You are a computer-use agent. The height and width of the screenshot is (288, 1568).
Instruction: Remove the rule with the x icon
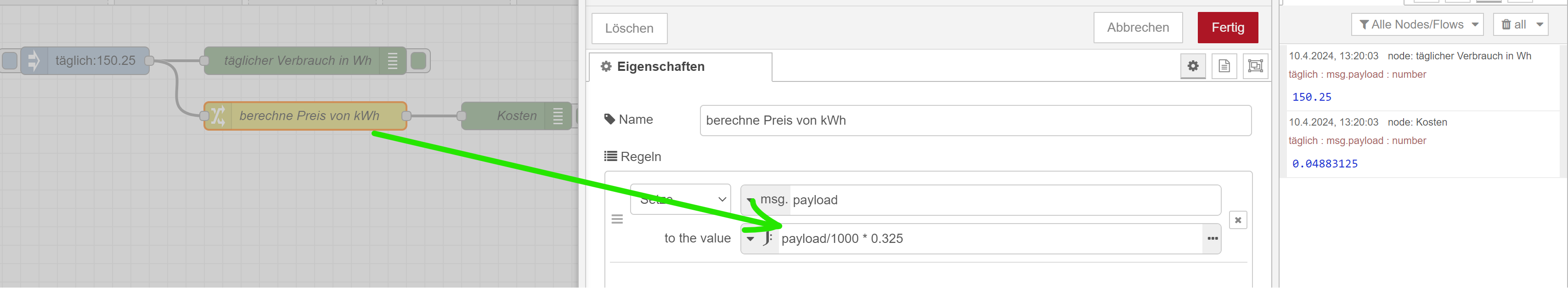[x=1237, y=220]
